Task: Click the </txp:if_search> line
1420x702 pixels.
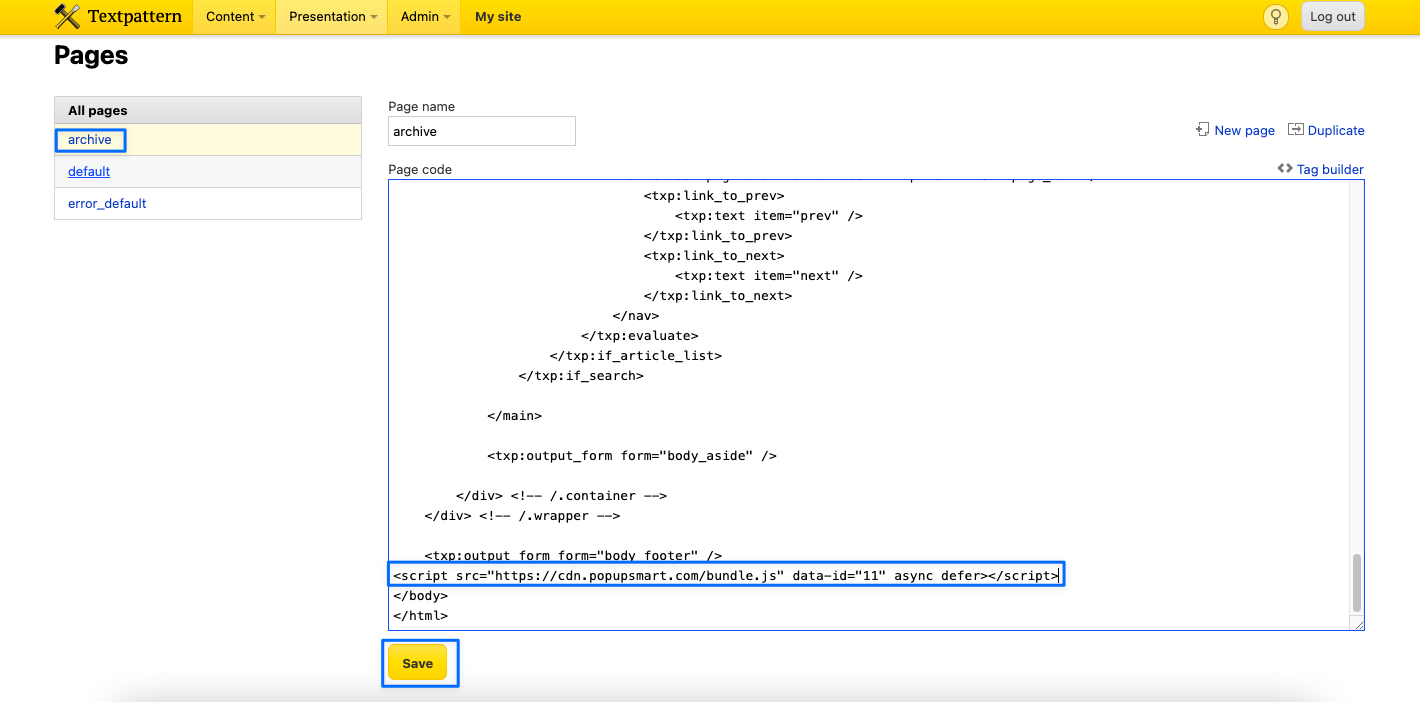Action: (581, 375)
